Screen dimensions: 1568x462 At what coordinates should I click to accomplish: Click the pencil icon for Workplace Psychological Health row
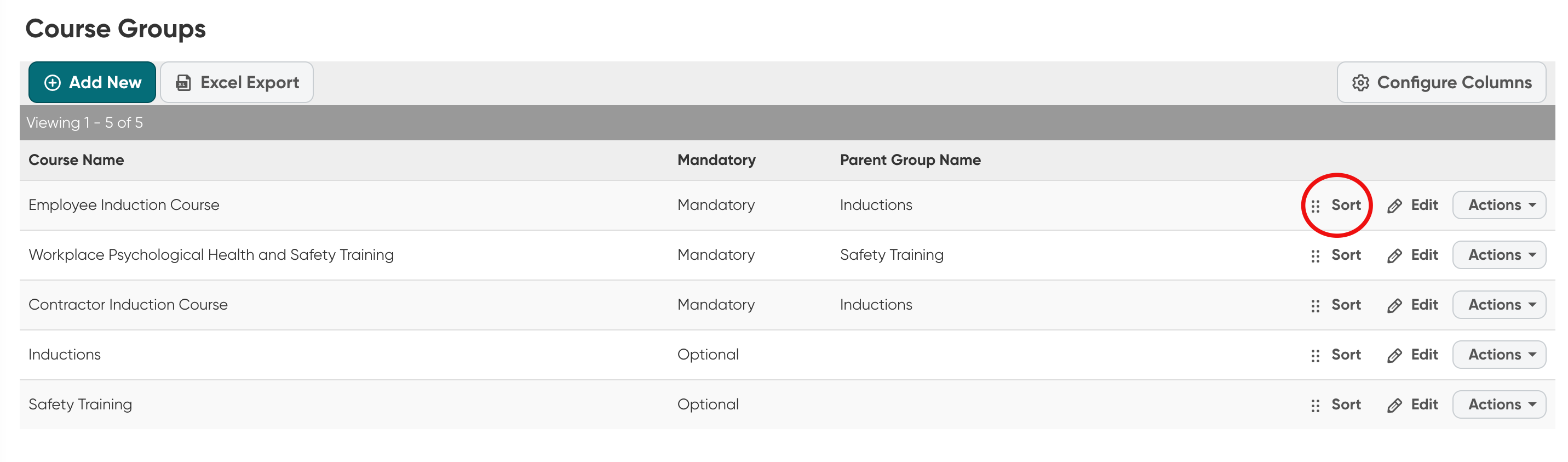click(x=1394, y=255)
